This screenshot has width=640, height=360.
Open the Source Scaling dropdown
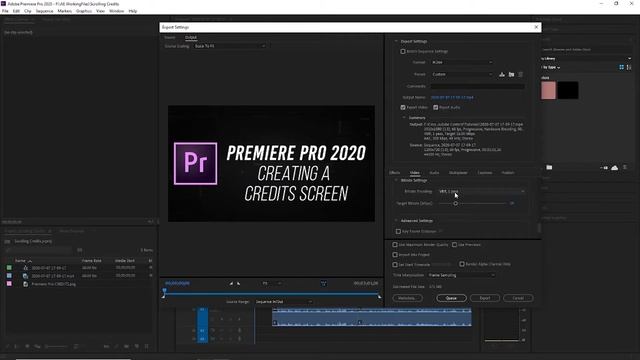pyautogui.click(x=230, y=46)
